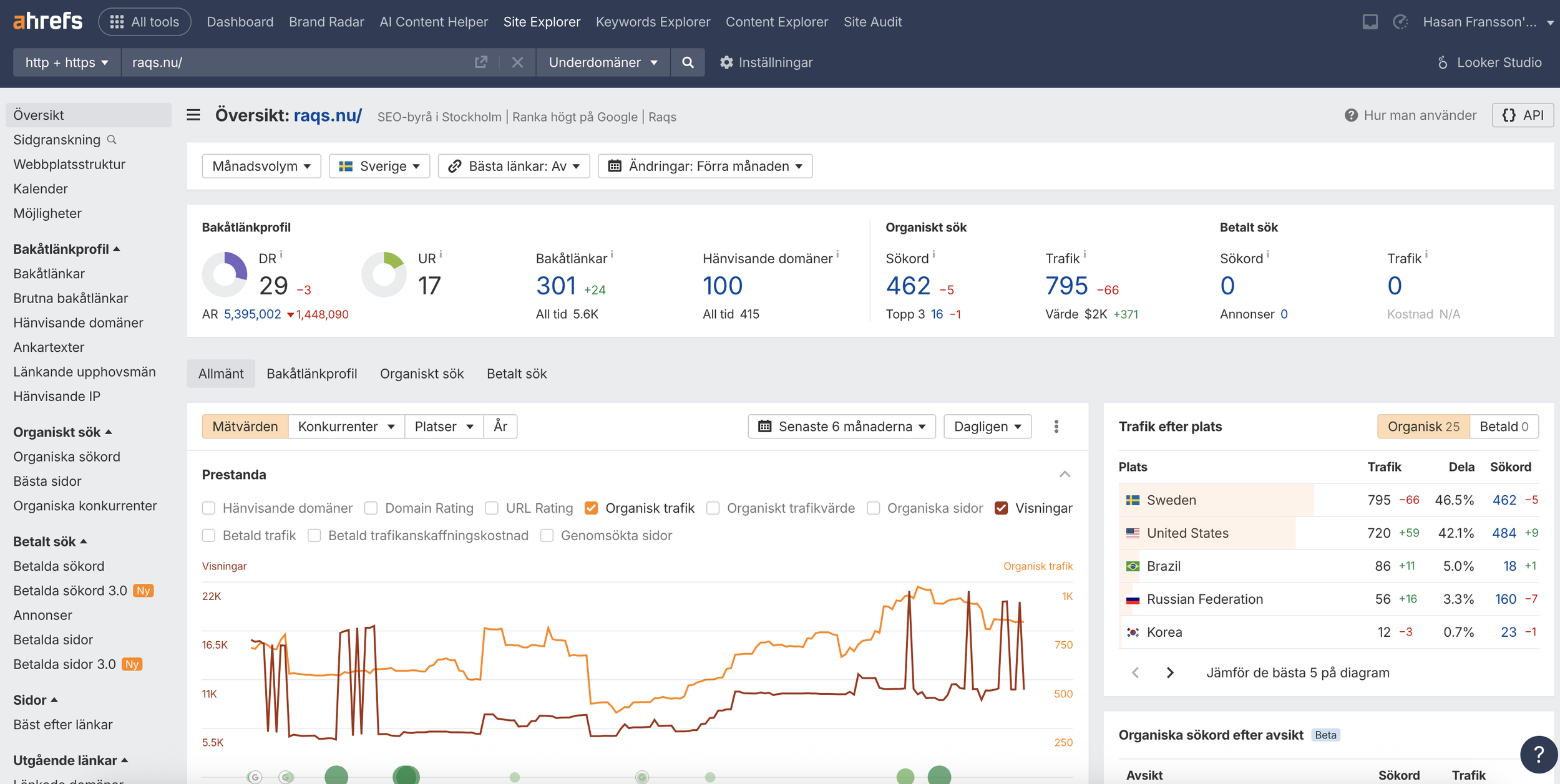Go to next page of Trafik efter plats
Viewport: 1560px width, 784px height.
click(x=1170, y=672)
